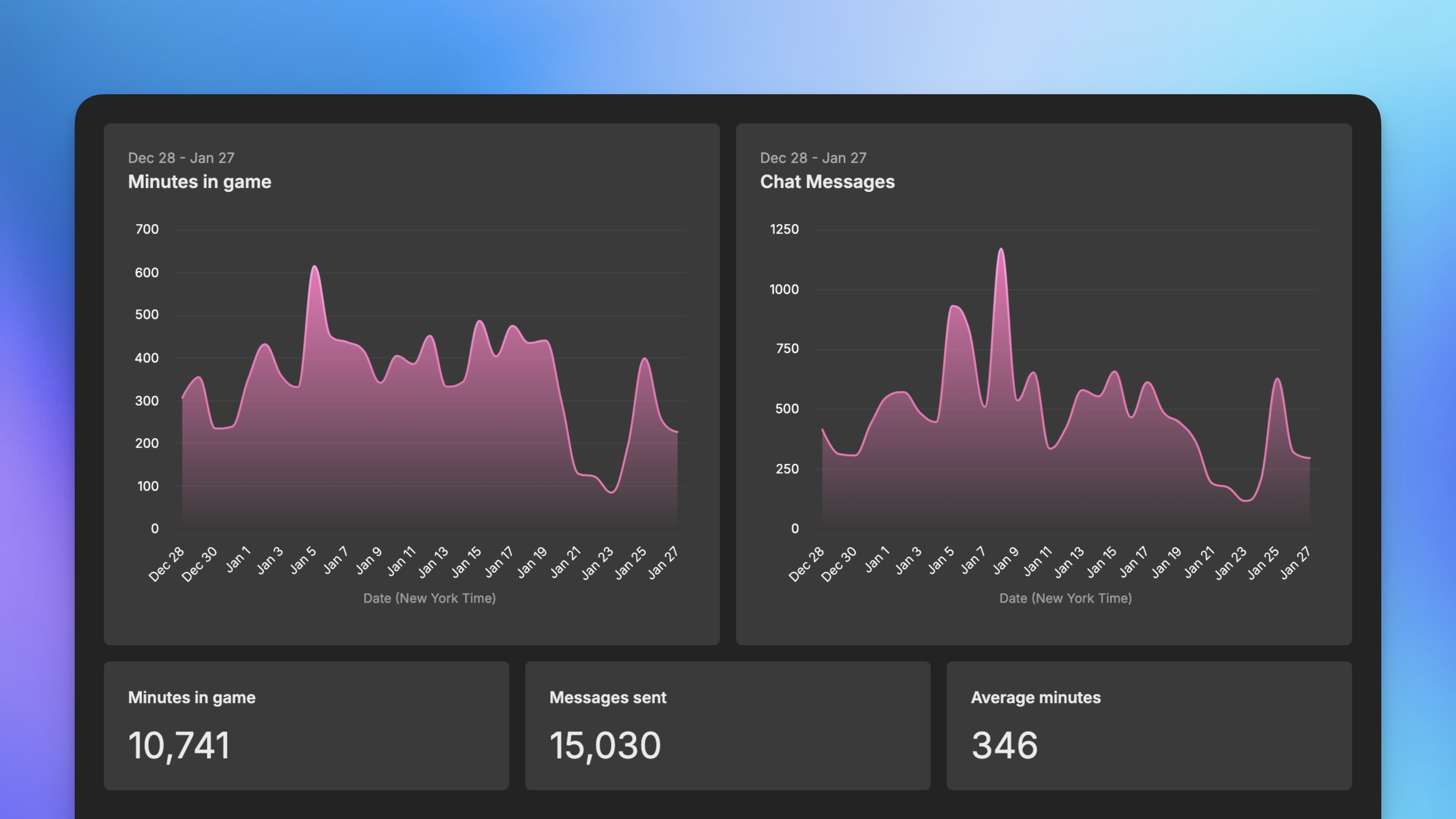Select the Dec 28 - Jan 27 date range on left chart
This screenshot has width=1456, height=819.
pos(181,158)
